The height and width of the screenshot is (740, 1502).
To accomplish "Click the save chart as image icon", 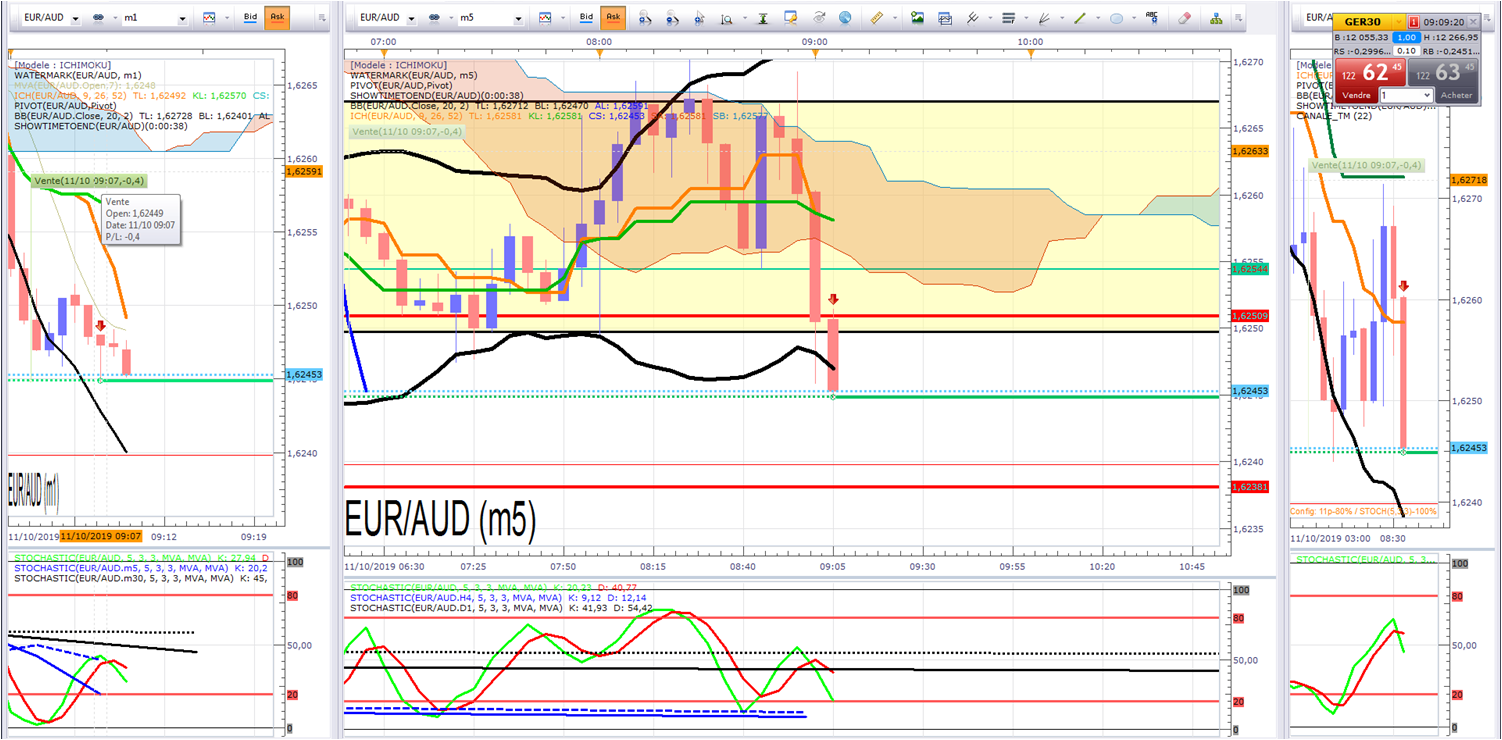I will [x=917, y=18].
